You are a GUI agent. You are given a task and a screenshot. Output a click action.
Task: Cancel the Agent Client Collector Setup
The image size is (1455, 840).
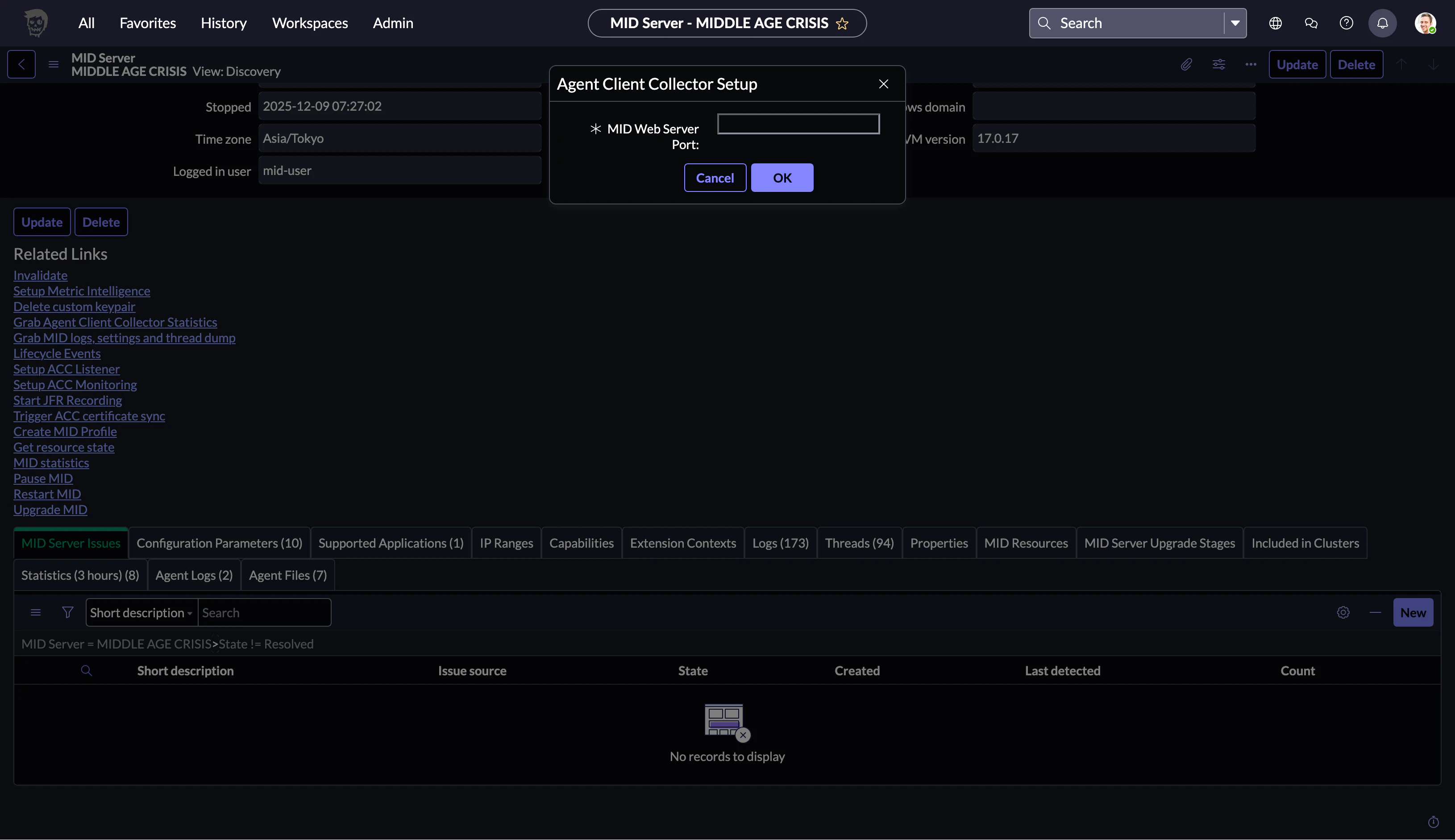click(715, 178)
